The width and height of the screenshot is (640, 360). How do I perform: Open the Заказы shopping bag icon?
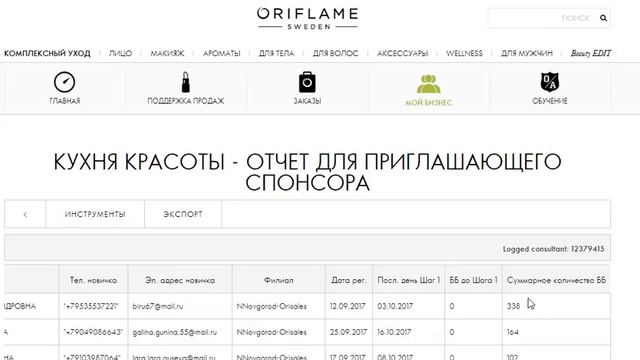(307, 82)
